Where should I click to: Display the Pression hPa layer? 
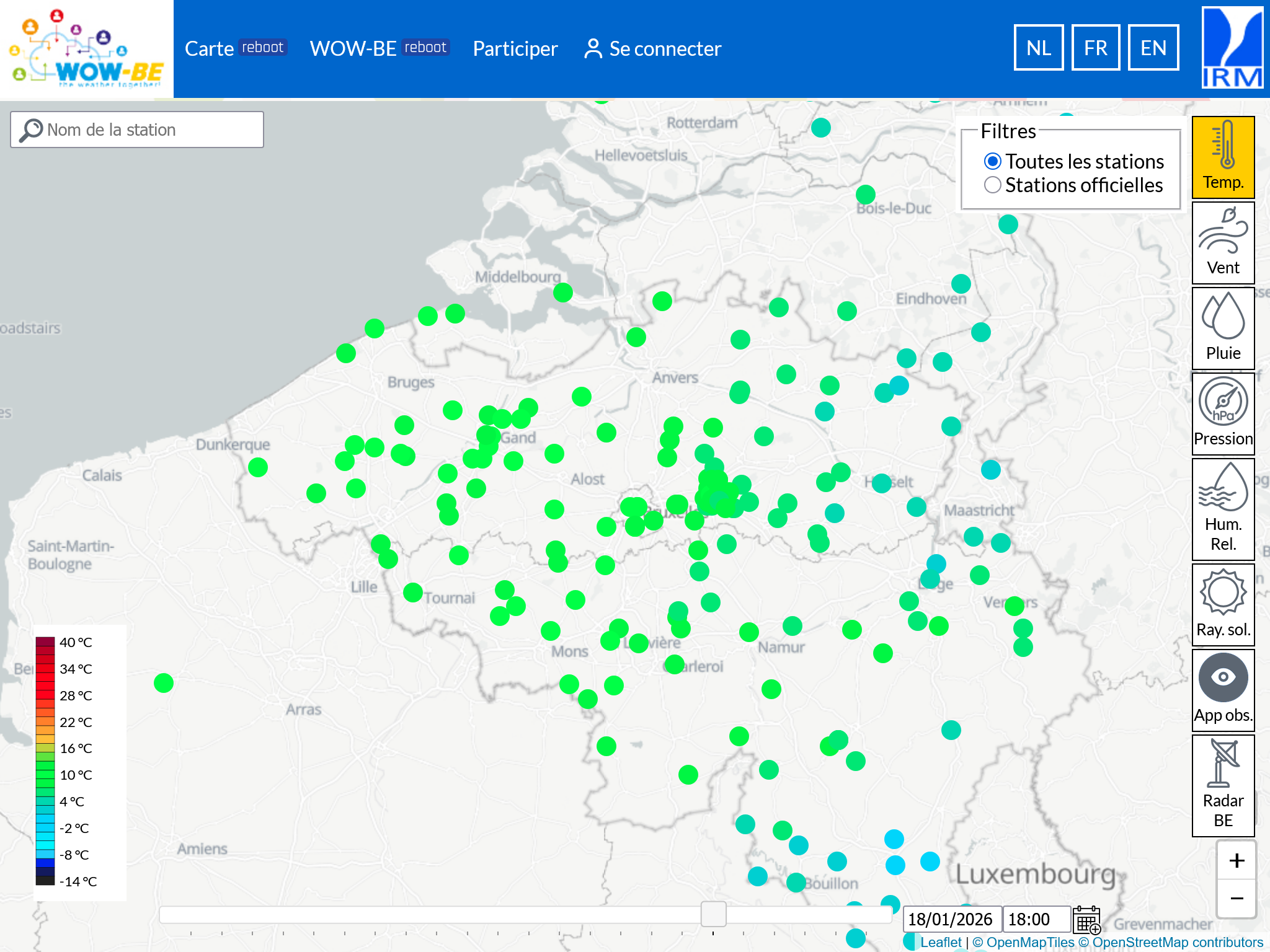tap(1223, 413)
